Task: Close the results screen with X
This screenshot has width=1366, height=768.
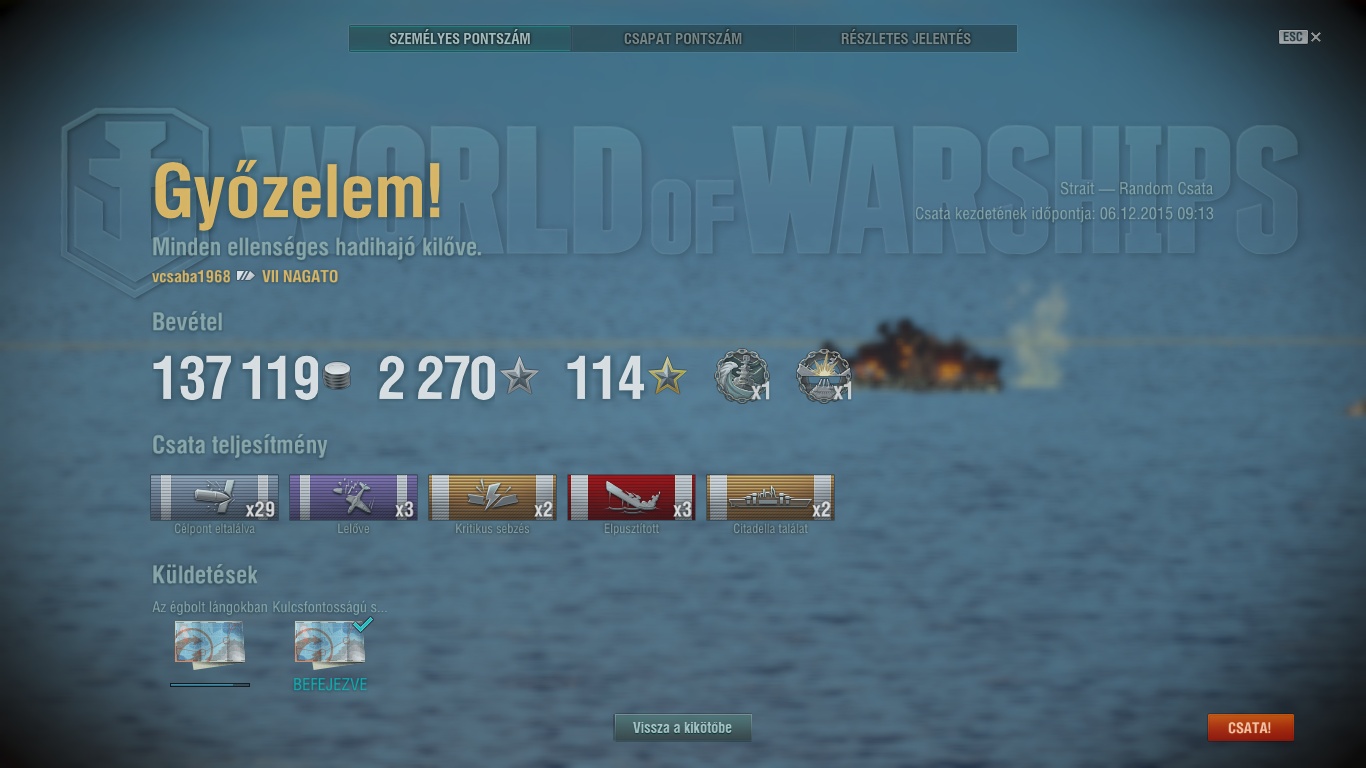Action: 1316,37
